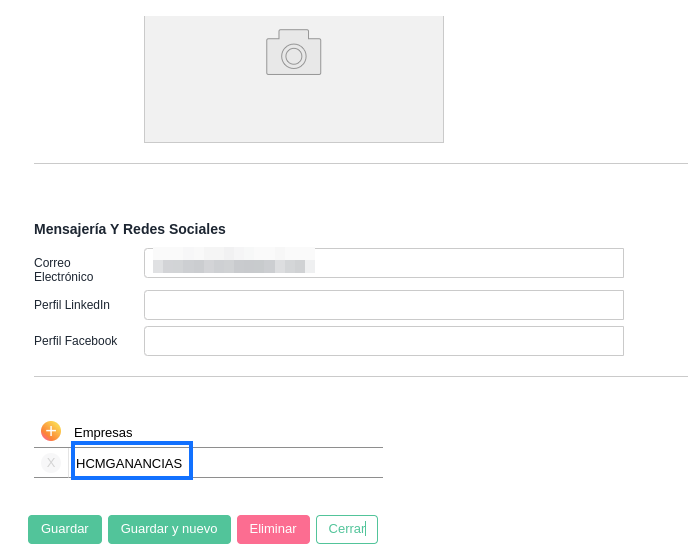Select the Mensajería Y Redes Sociales heading
Viewport: 688px width, 550px height.
coord(130,229)
